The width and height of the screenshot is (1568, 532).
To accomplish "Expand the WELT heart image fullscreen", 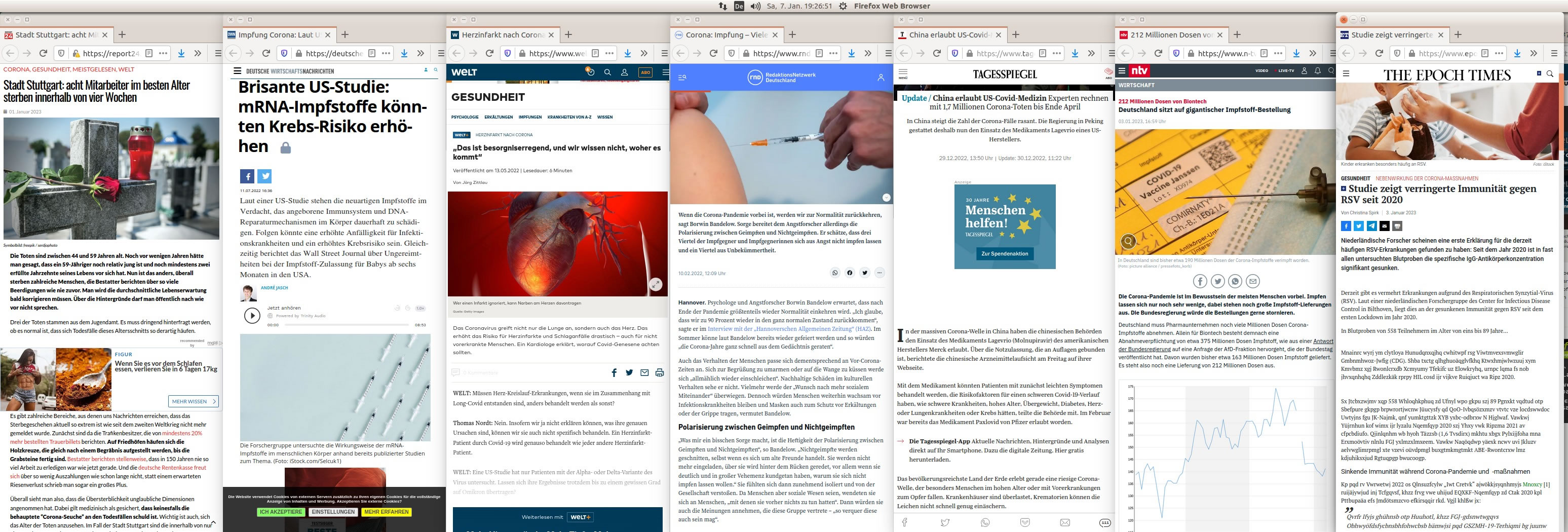I will coord(656,284).
